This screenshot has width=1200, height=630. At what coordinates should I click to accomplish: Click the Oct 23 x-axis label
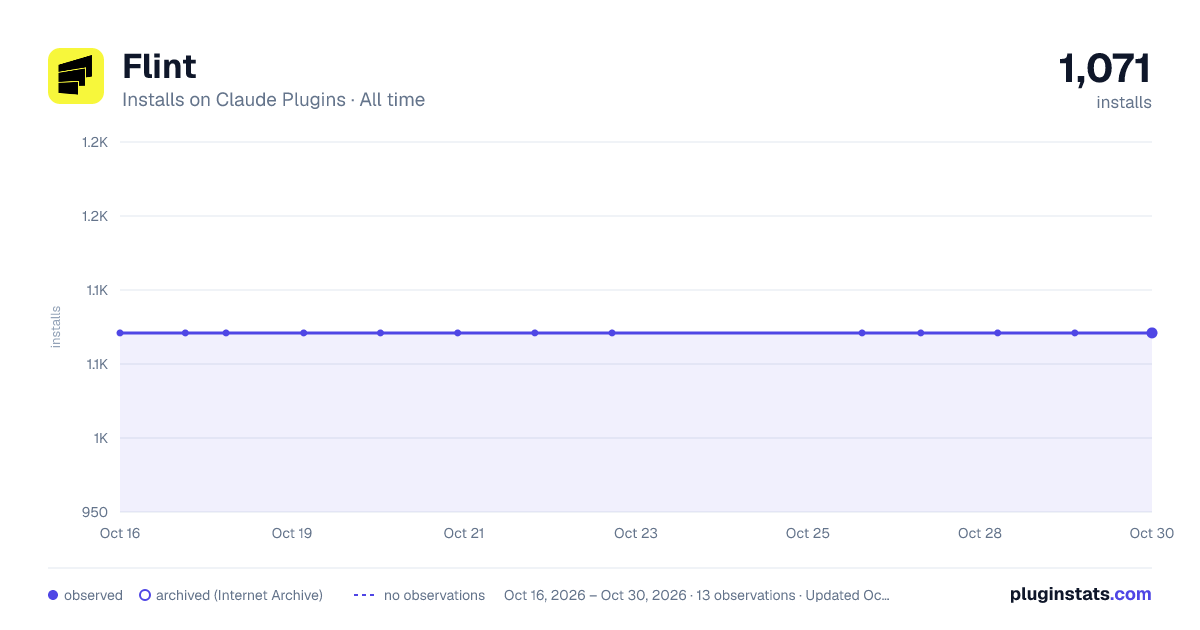636,533
